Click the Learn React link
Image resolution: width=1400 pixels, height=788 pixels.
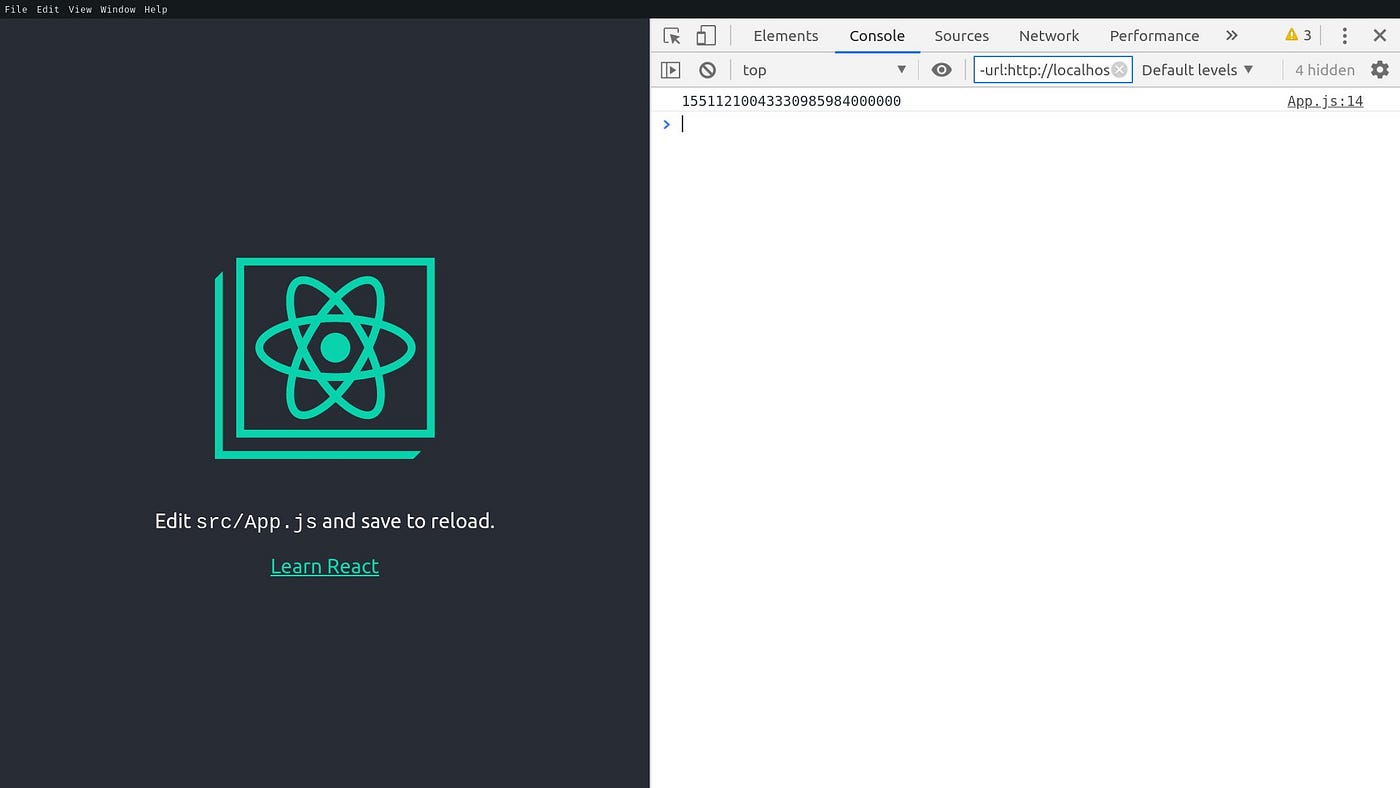324,566
